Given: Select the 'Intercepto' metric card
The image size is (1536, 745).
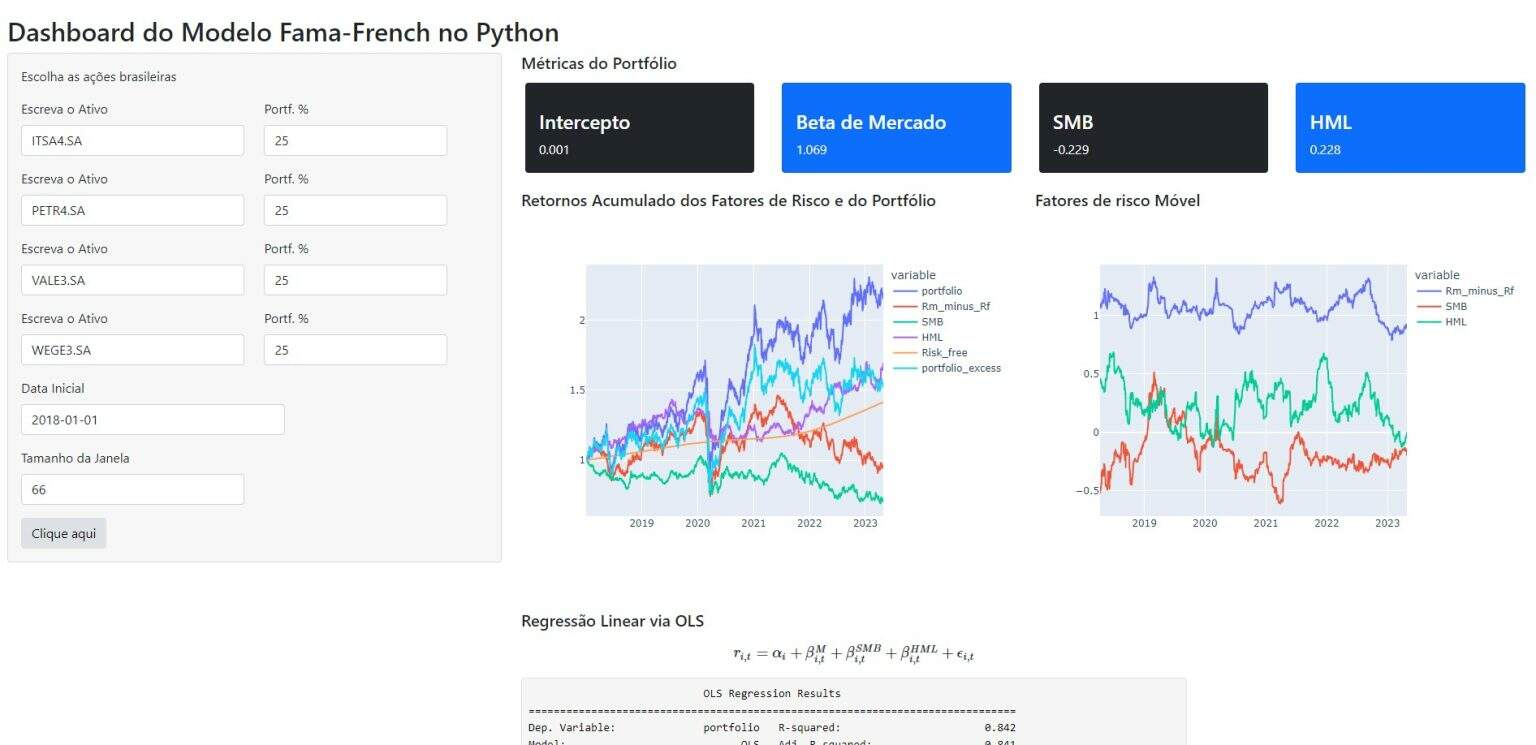Looking at the screenshot, I should [639, 127].
